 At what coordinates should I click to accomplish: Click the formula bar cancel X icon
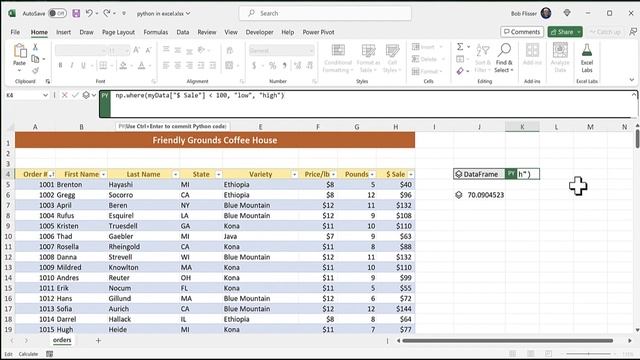point(64,95)
